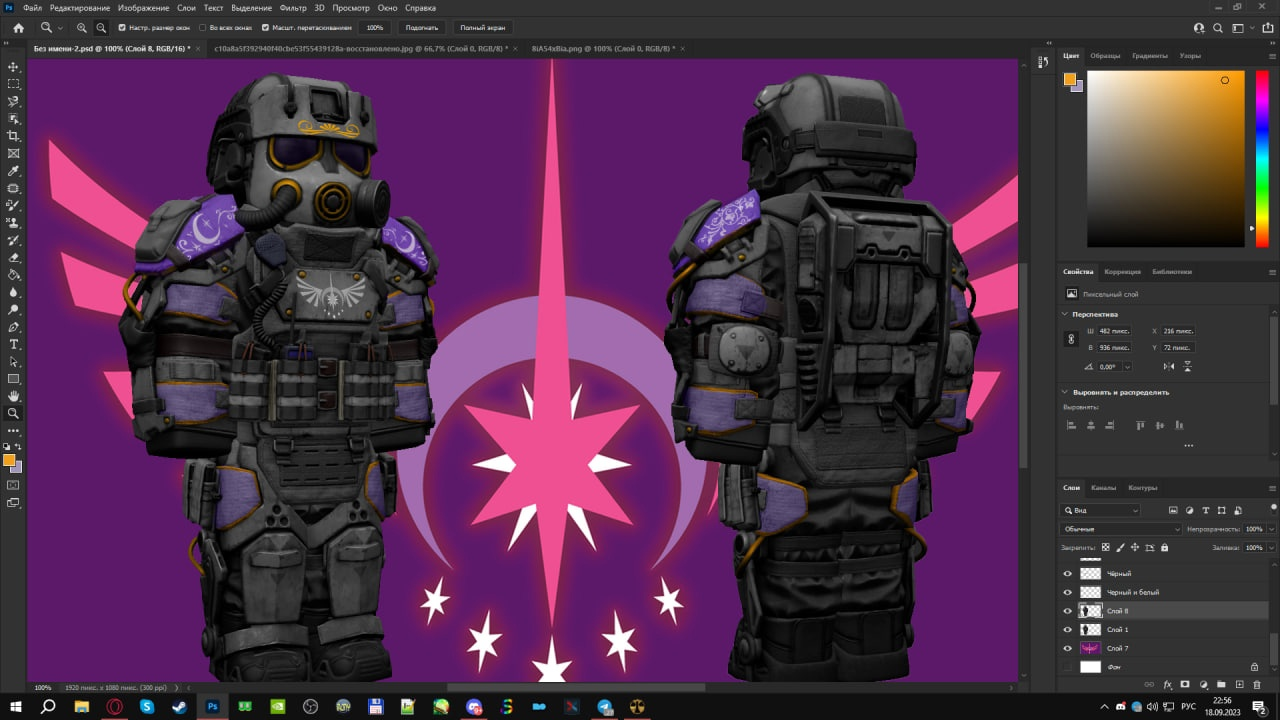This screenshot has height=720, width=1280.
Task: Open the 'Изображение' menu
Action: [144, 8]
